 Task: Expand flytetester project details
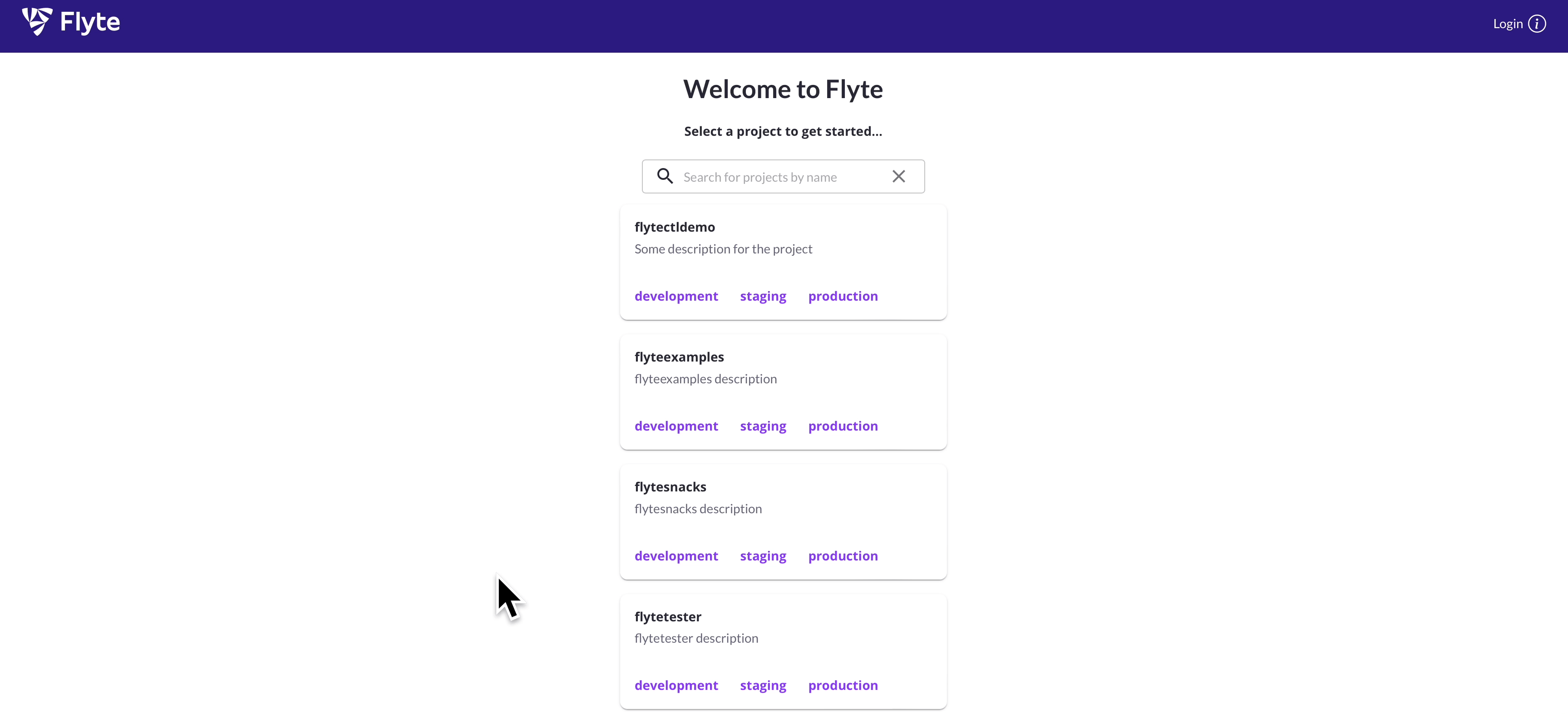coord(668,616)
